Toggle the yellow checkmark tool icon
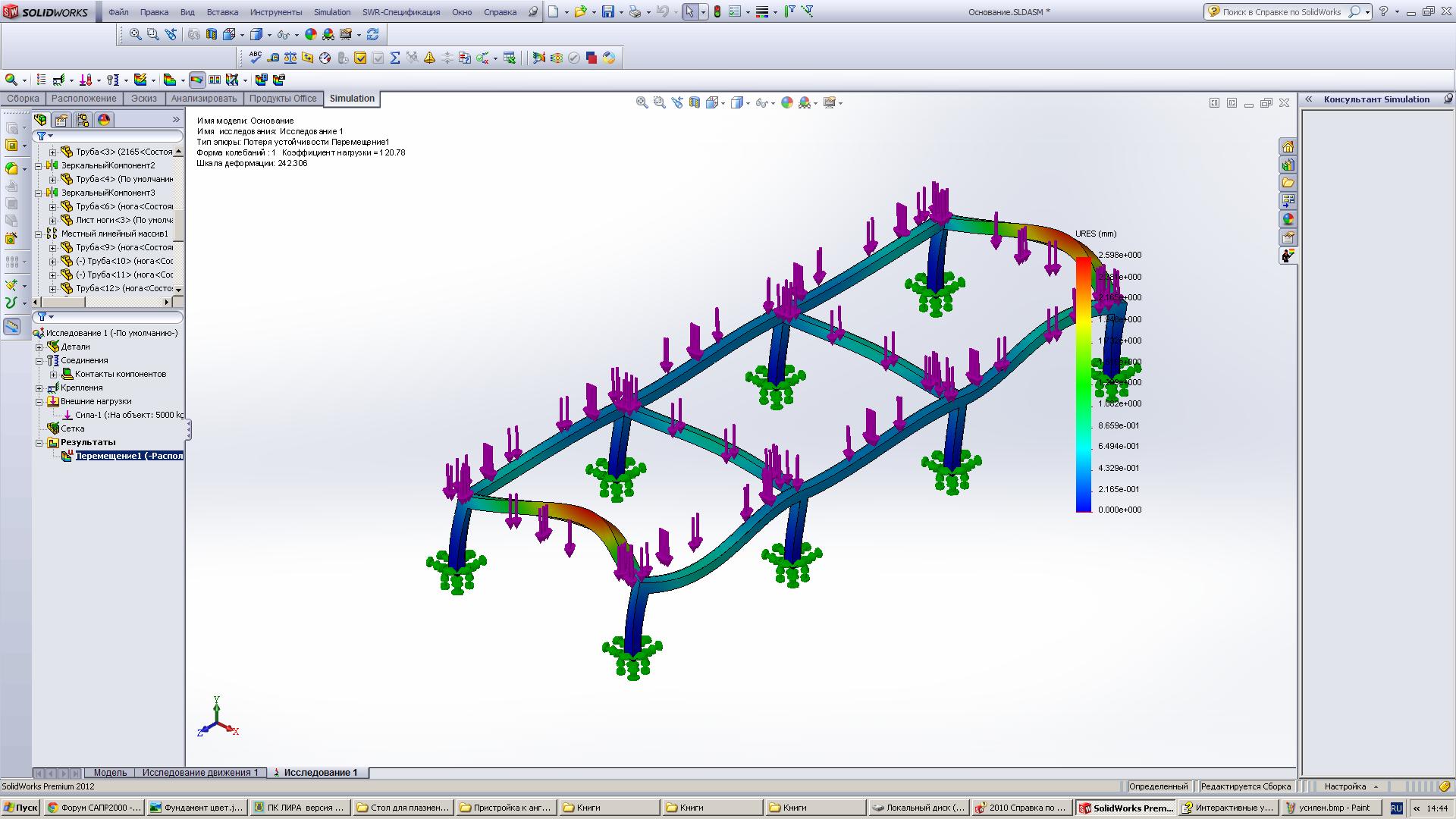1456x819 pixels. [x=360, y=58]
